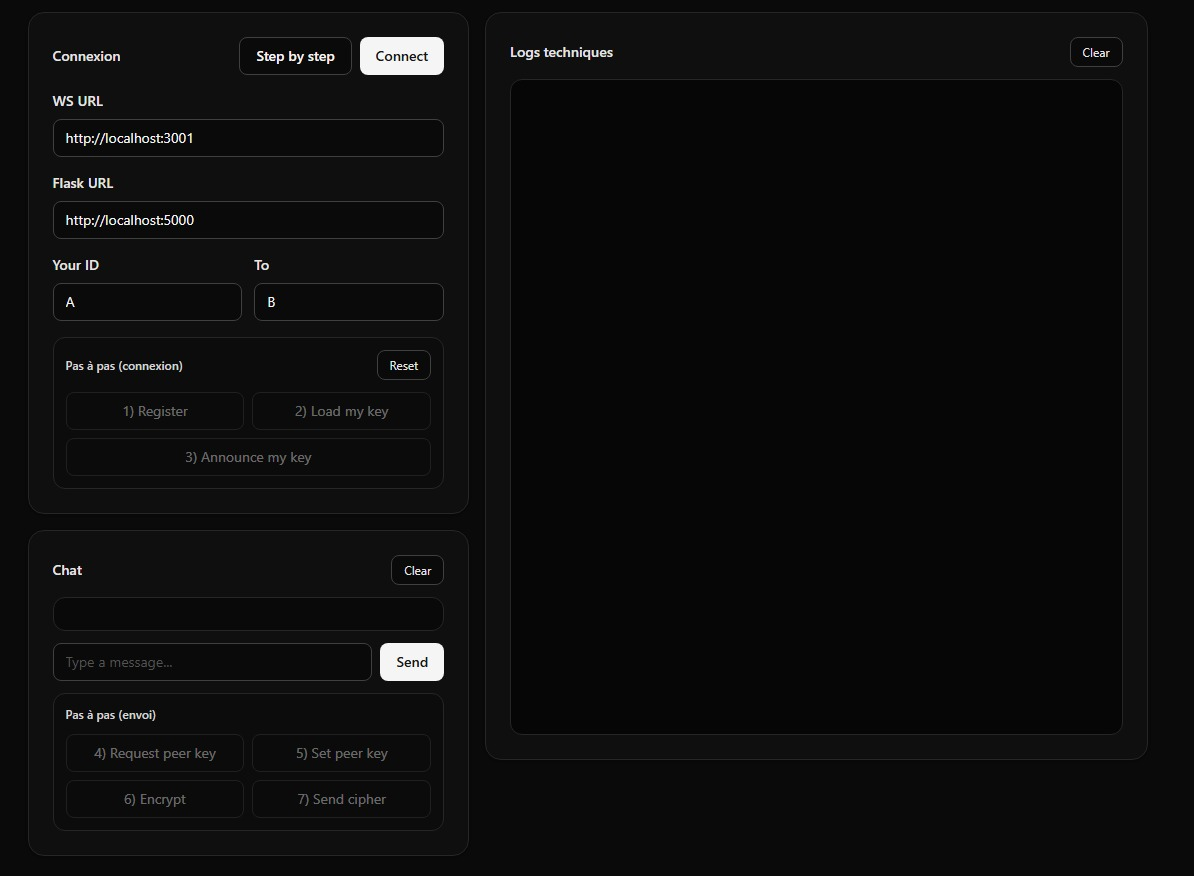This screenshot has height=876, width=1194.
Task: Click the chat message display area
Action: 247,614
